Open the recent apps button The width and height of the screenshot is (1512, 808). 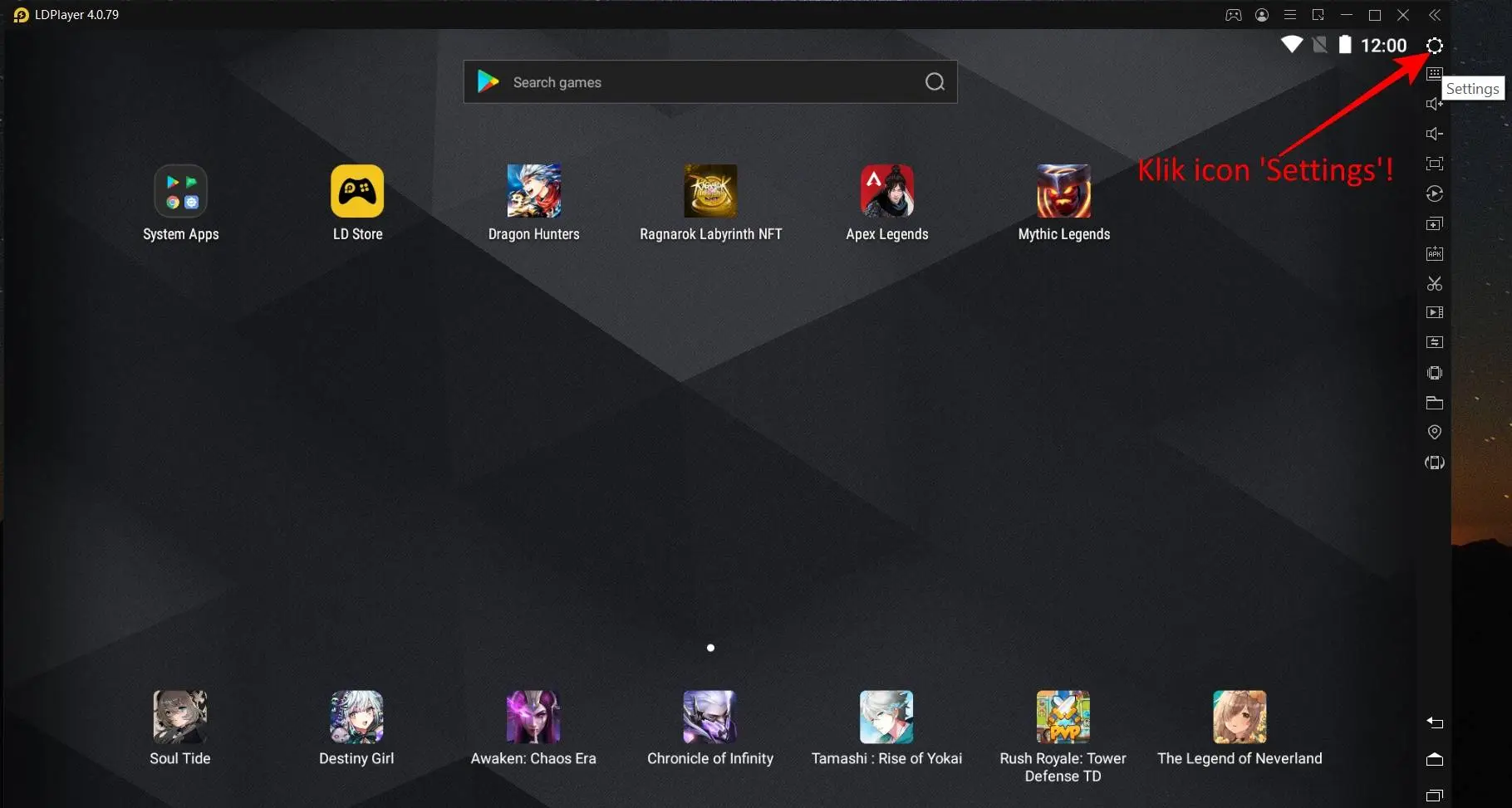coord(1435,796)
